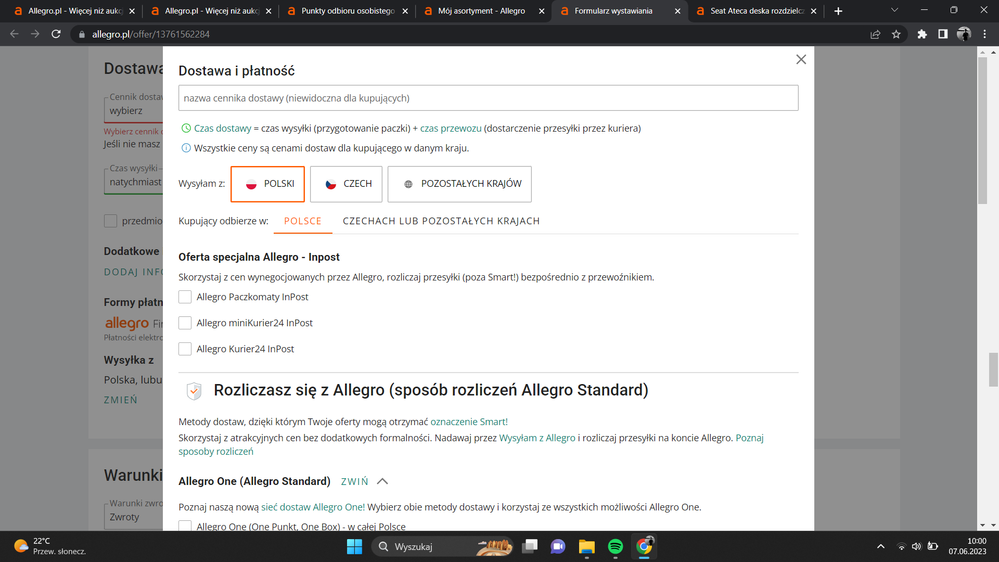
Task: Go forward in browser history
Action: tap(35, 34)
